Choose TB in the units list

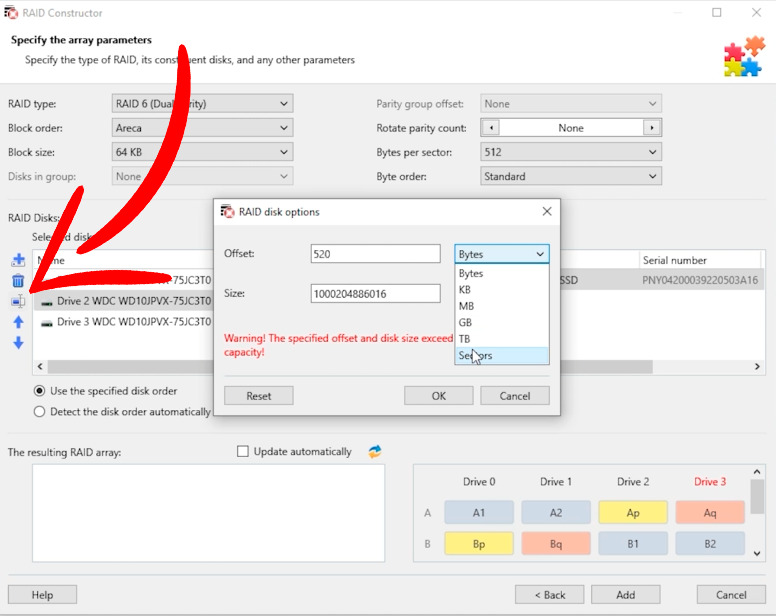502,338
